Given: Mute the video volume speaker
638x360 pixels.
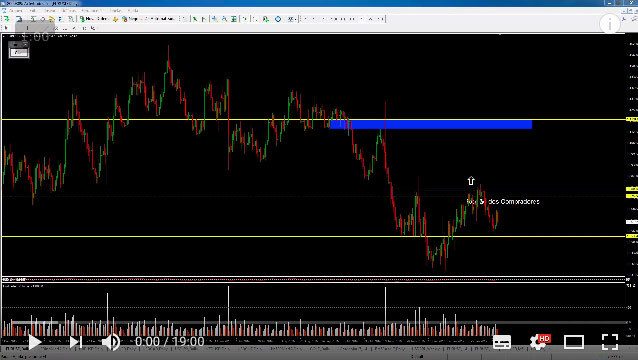Looking at the screenshot, I should (110, 342).
